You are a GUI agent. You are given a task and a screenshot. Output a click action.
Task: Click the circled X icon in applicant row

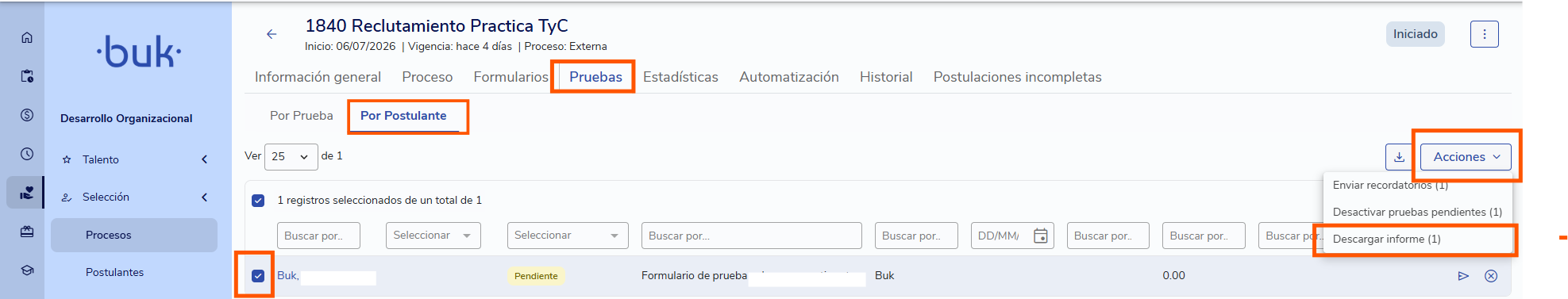(1491, 276)
